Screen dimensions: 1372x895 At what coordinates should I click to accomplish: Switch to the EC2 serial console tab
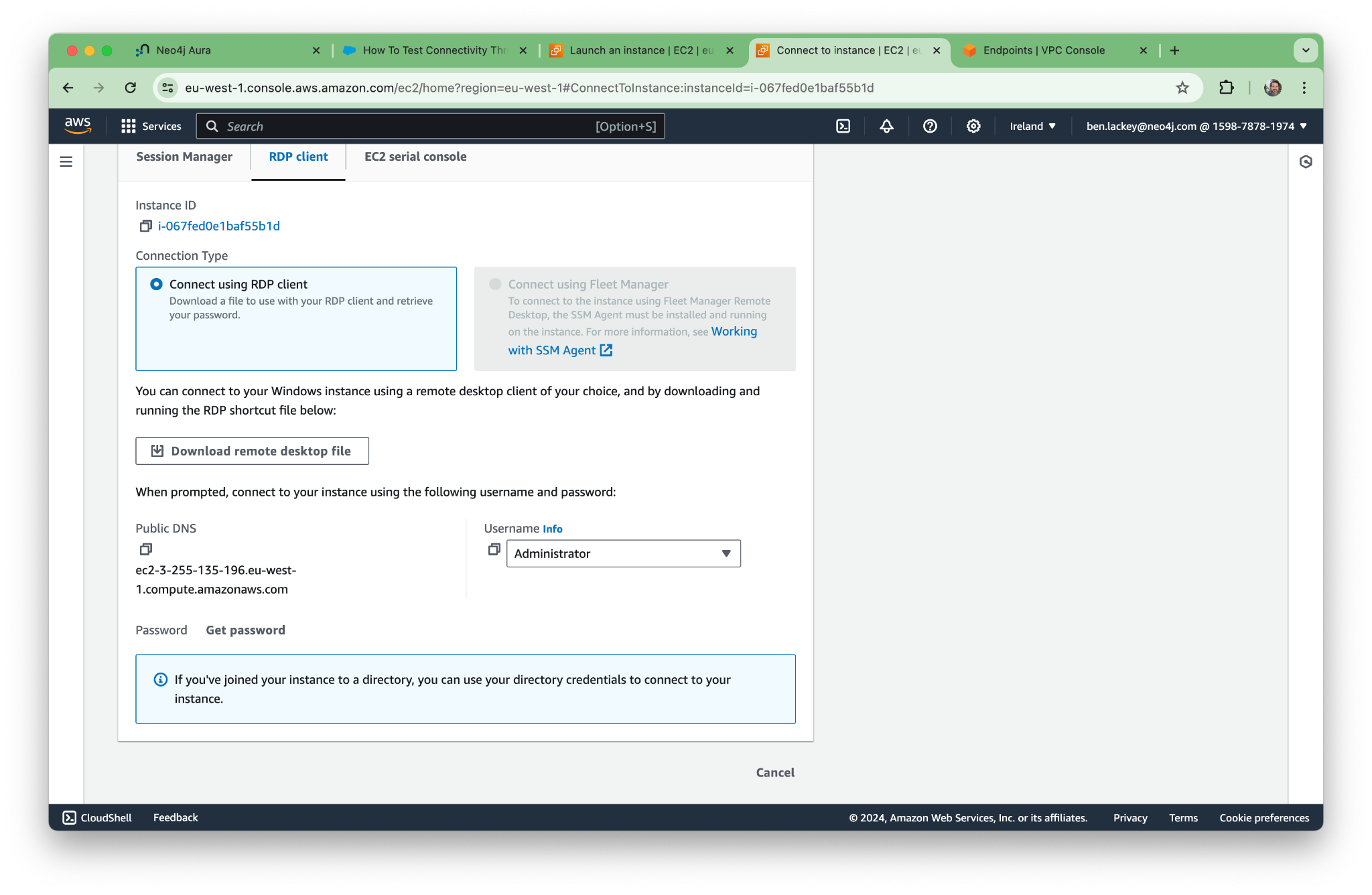(415, 156)
